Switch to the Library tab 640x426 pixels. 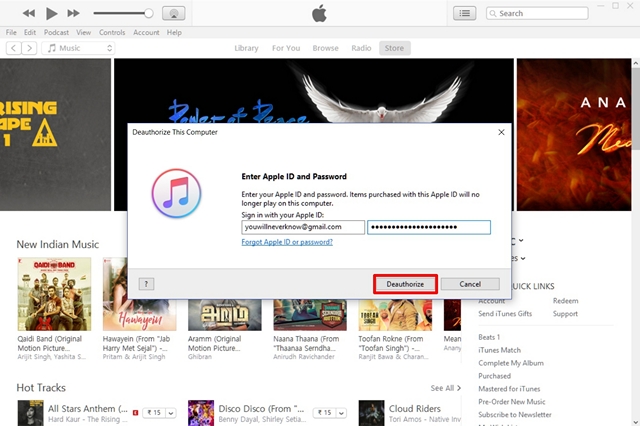point(246,48)
